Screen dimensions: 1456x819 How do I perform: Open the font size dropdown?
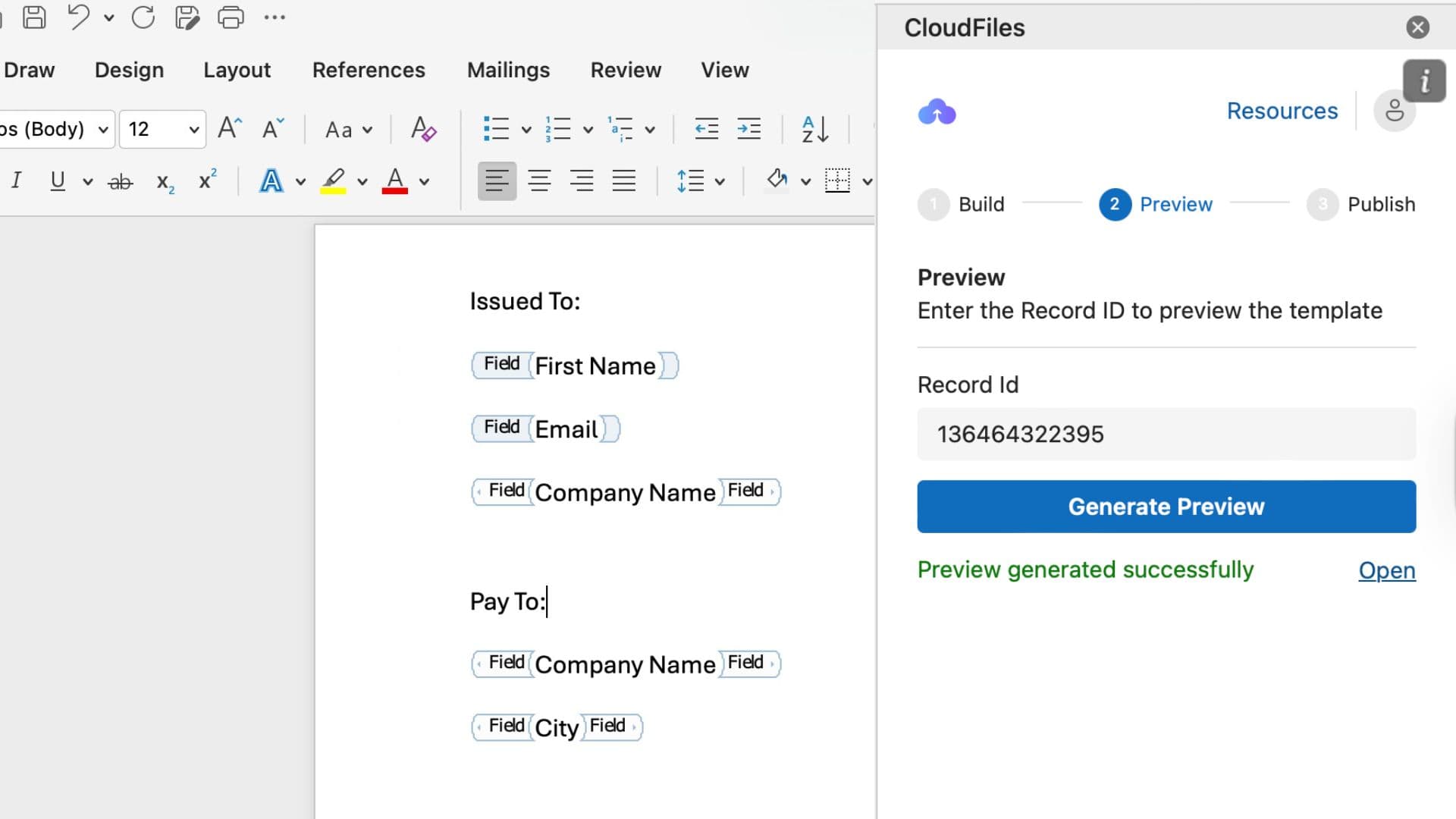pos(194,129)
